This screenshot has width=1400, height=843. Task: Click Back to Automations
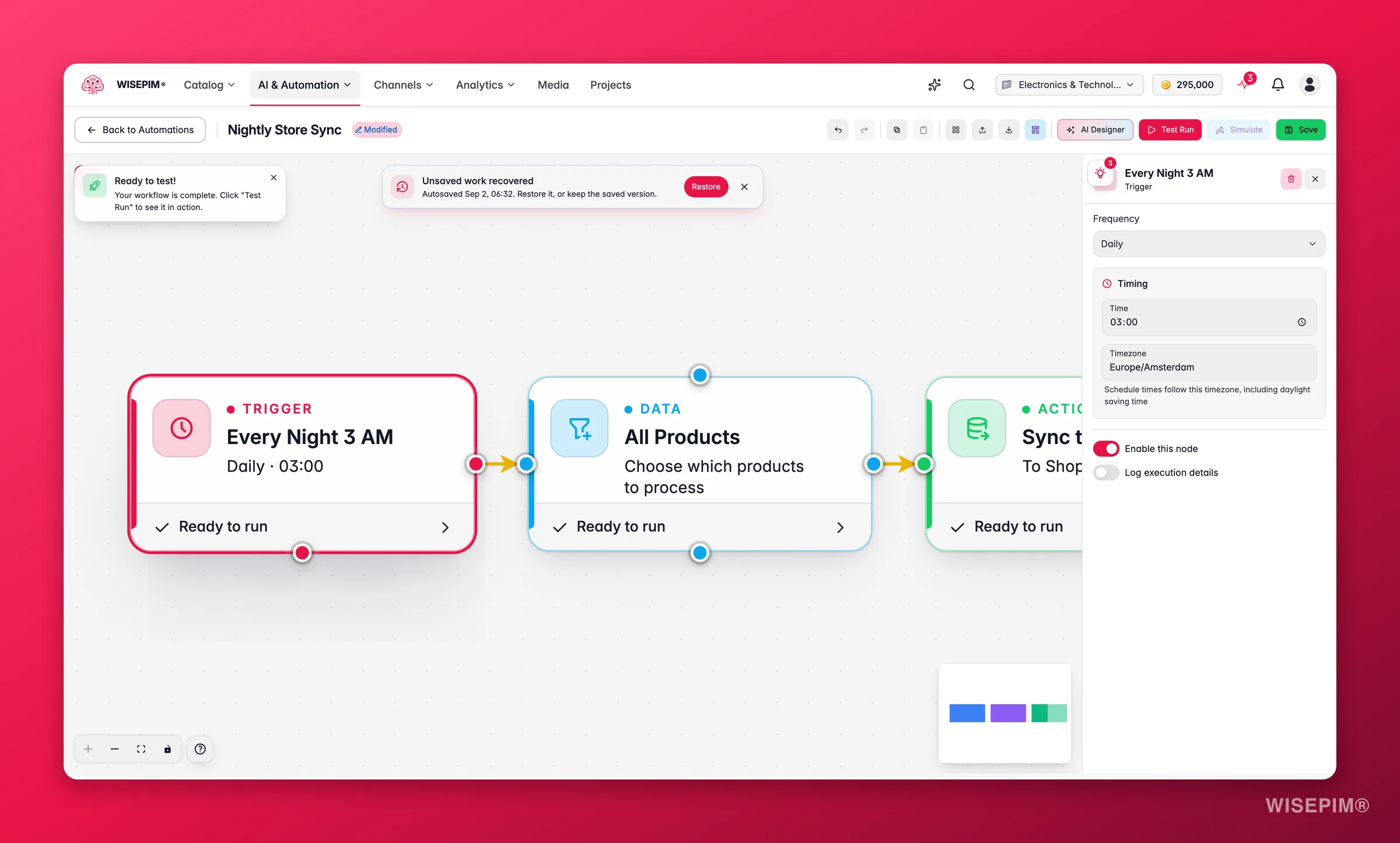point(140,130)
